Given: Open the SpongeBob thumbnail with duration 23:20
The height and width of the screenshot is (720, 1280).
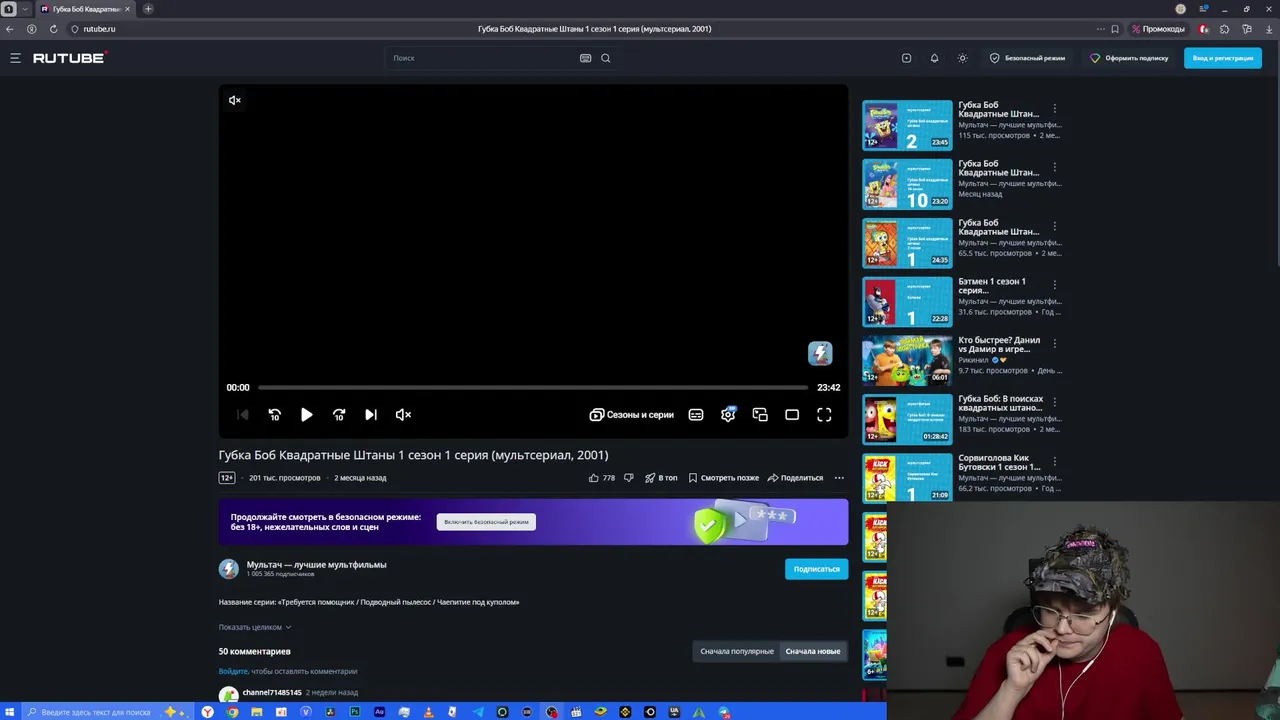Looking at the screenshot, I should (907, 184).
